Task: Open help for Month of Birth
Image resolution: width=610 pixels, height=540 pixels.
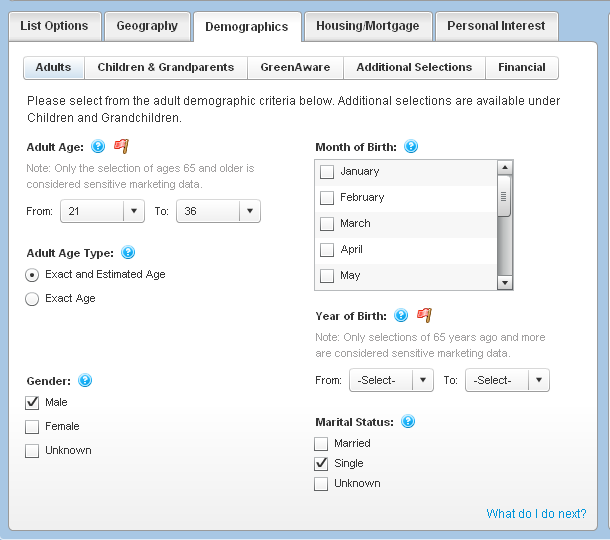Action: pyautogui.click(x=410, y=147)
